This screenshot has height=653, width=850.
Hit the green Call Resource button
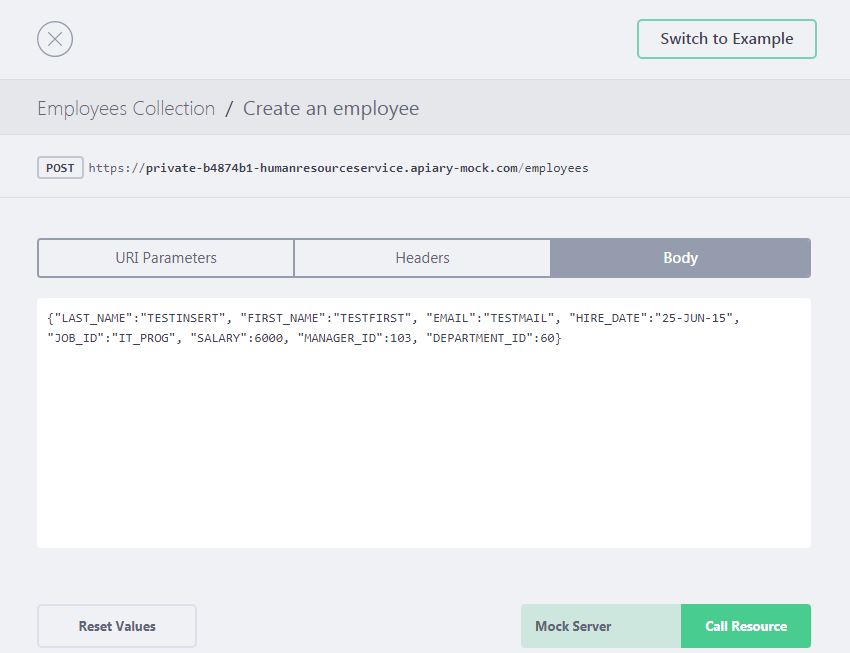tap(746, 626)
